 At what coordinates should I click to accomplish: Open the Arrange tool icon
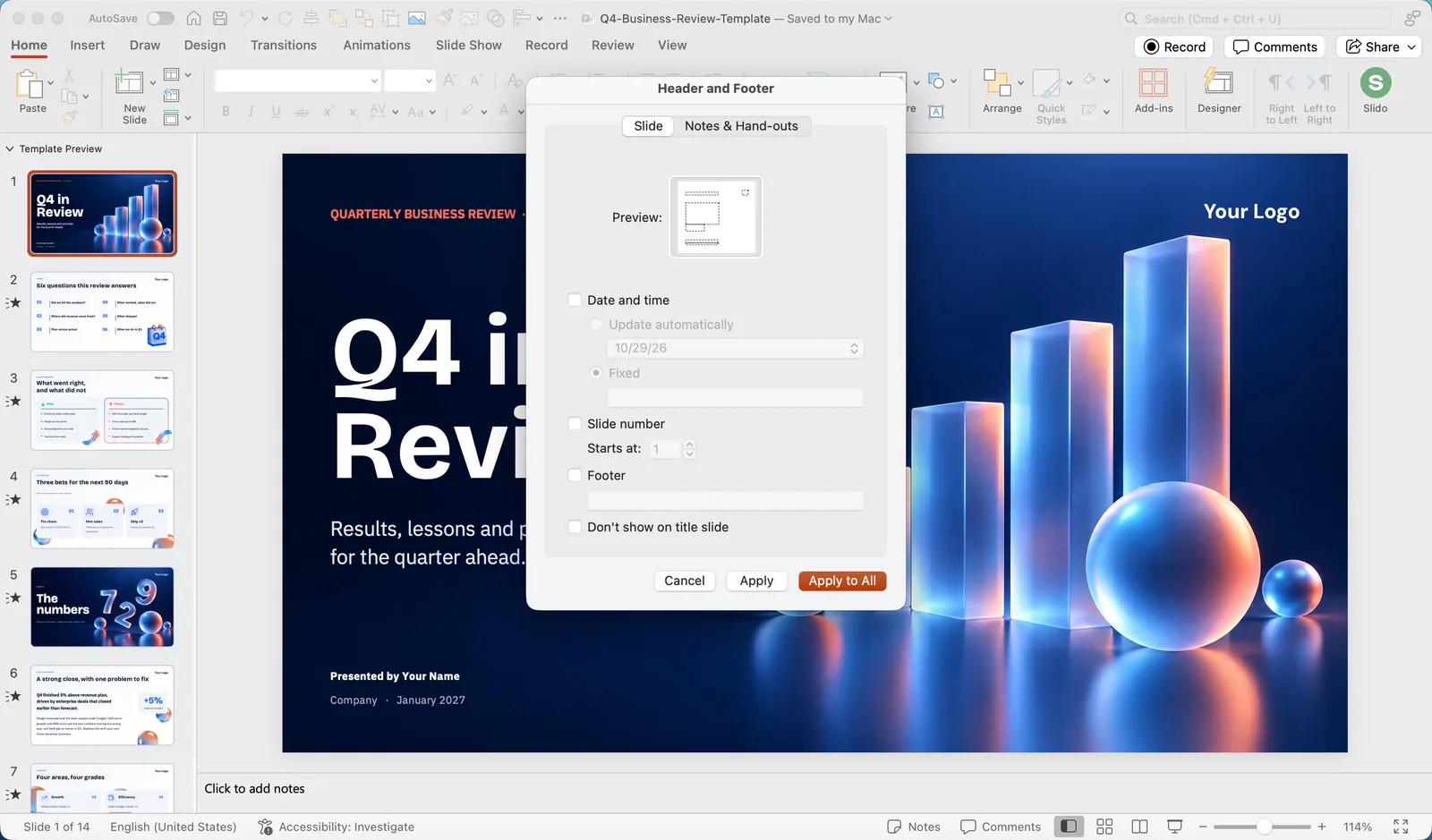(x=997, y=82)
